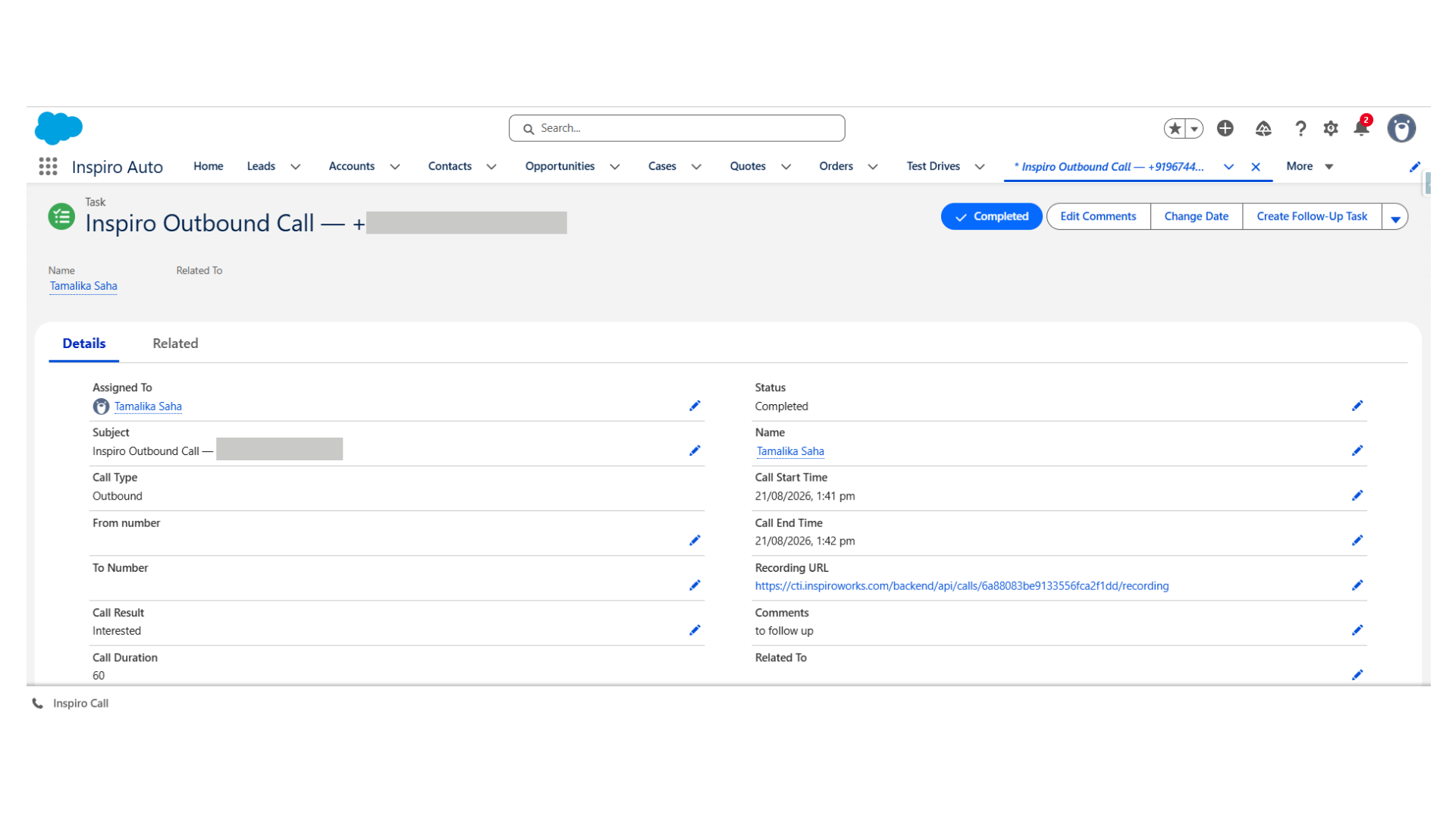Open the Trailhead guidance icon
Screen dimensions: 1456x819
[x=1263, y=129]
